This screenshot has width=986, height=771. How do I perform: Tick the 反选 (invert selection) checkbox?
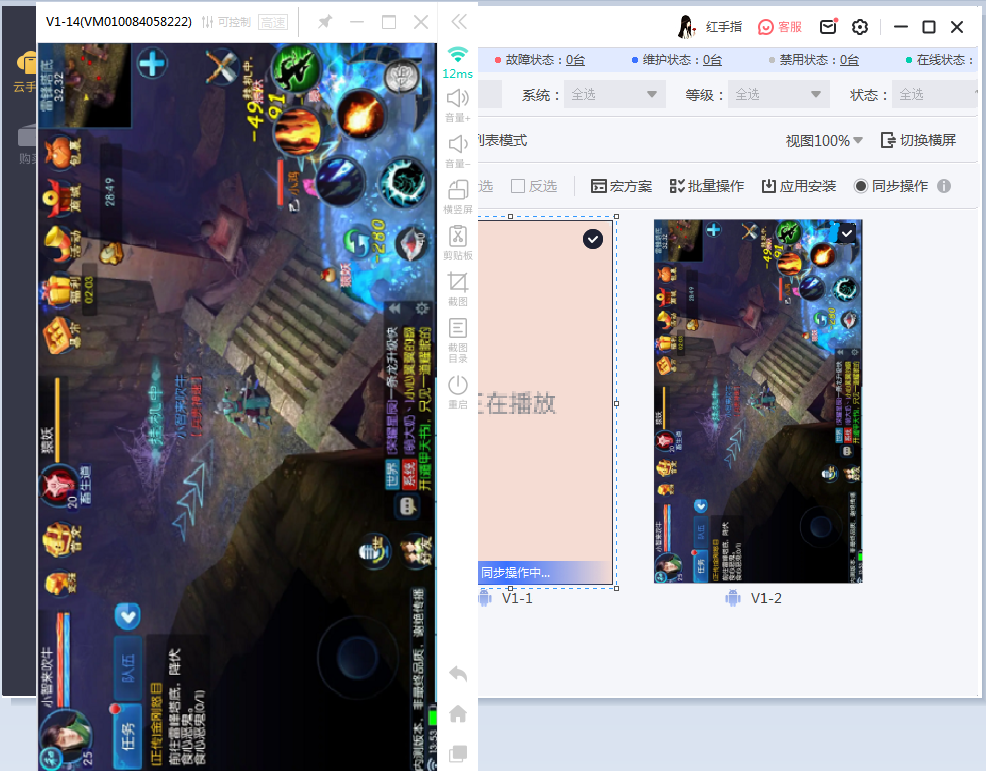(518, 186)
